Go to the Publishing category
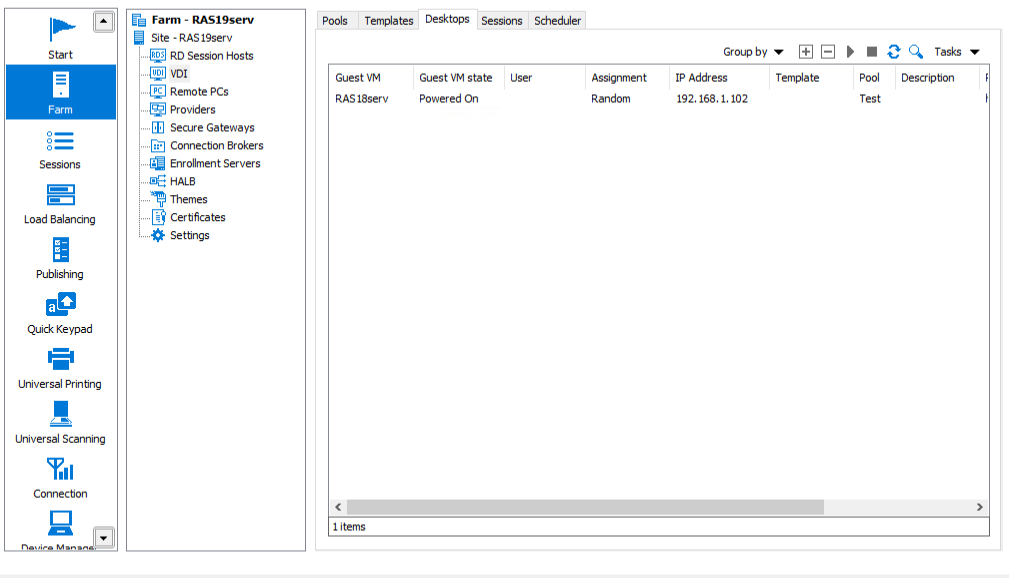 coord(60,258)
